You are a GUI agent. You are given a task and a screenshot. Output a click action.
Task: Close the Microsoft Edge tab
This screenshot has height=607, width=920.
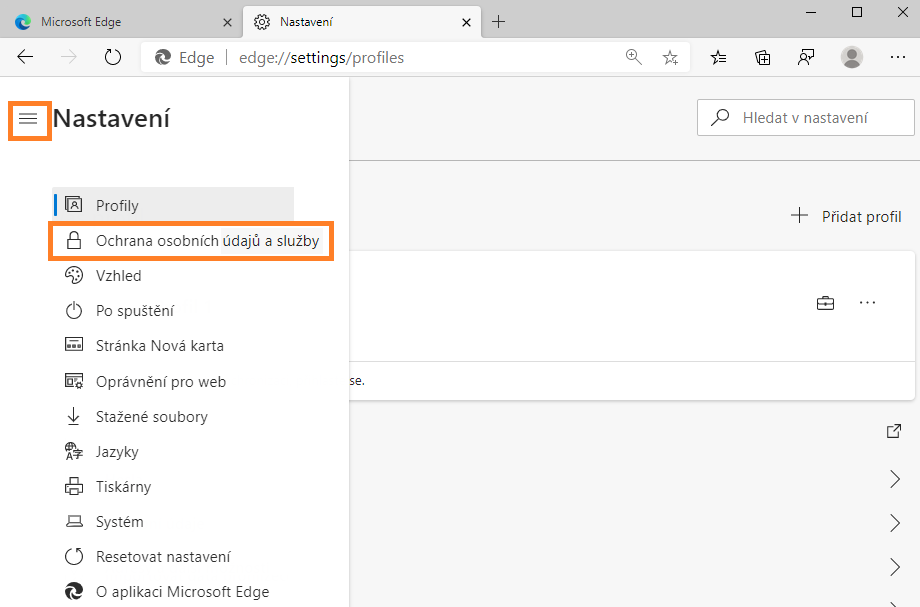[x=228, y=22]
